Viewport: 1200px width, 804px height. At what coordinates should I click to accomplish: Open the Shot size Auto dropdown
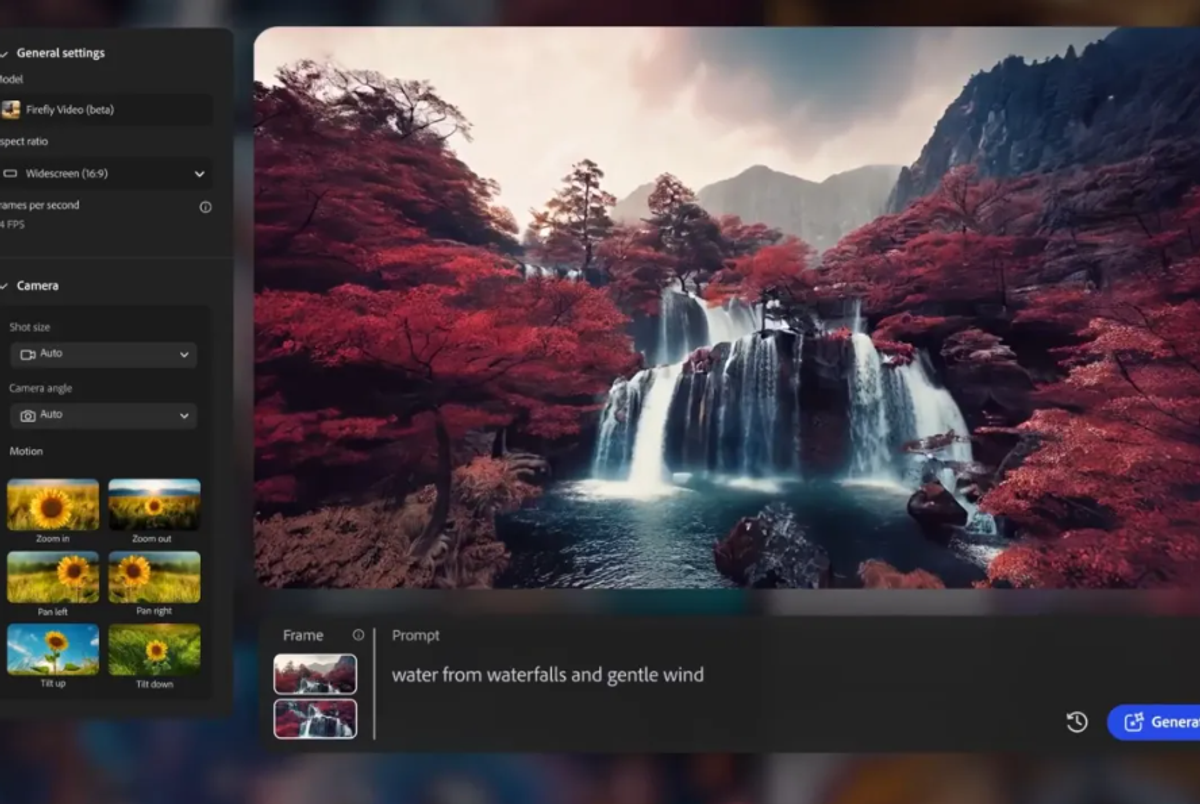(x=103, y=354)
